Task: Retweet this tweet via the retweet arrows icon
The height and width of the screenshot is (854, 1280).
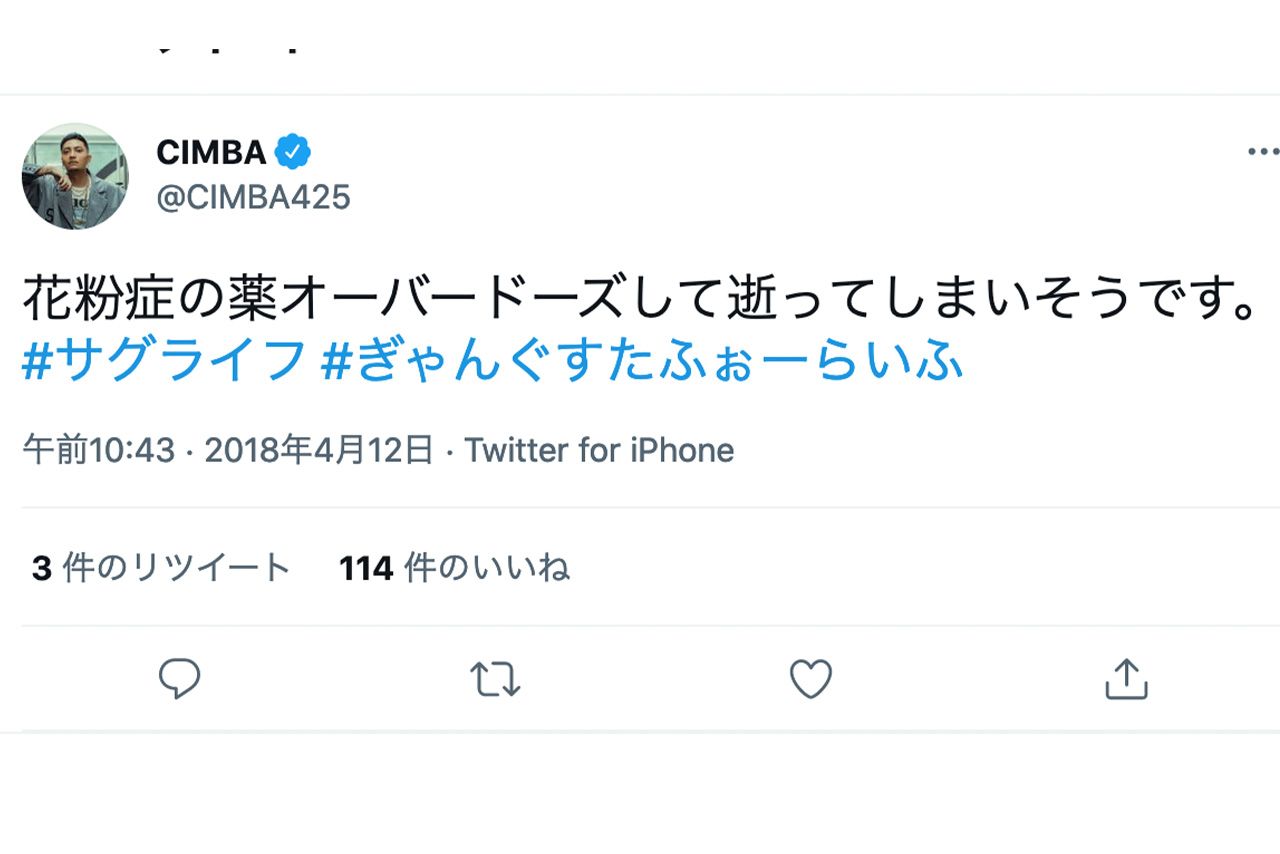Action: pyautogui.click(x=495, y=679)
